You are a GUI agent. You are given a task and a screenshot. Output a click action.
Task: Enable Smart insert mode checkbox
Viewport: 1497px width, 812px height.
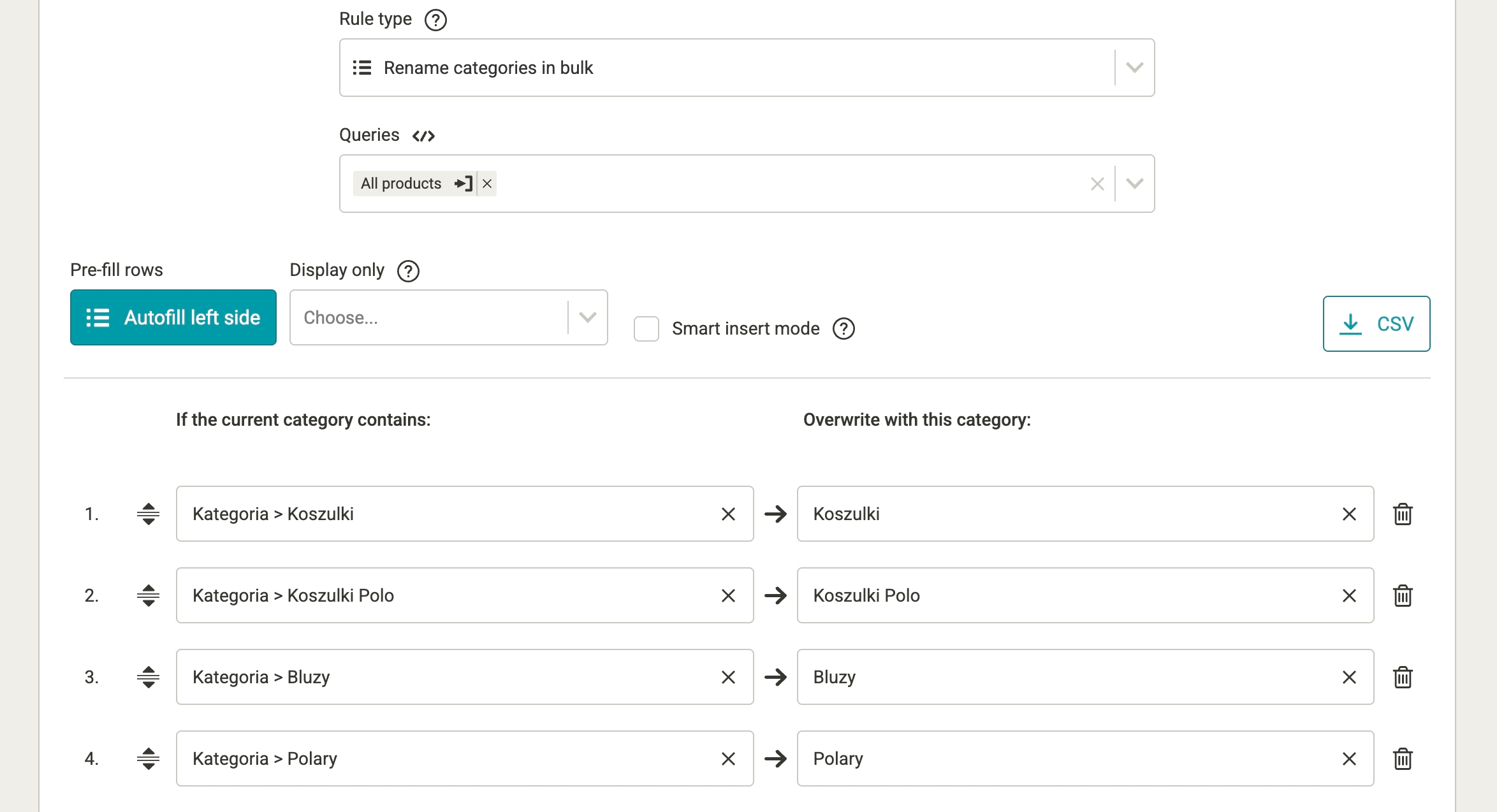[646, 329]
